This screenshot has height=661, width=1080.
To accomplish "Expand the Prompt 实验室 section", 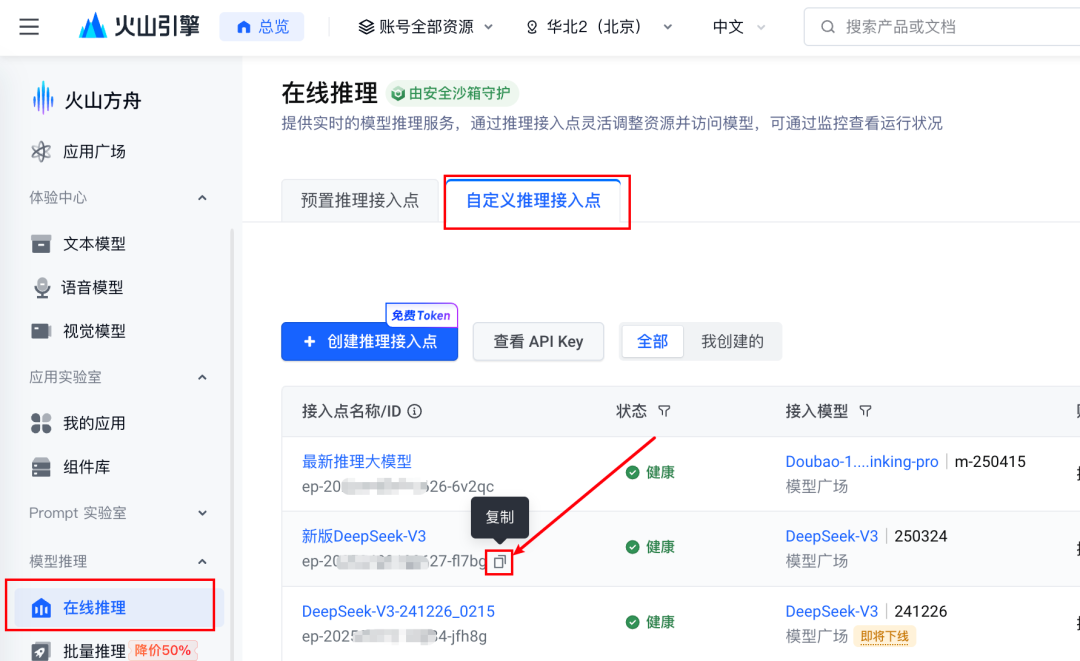I will (202, 513).
